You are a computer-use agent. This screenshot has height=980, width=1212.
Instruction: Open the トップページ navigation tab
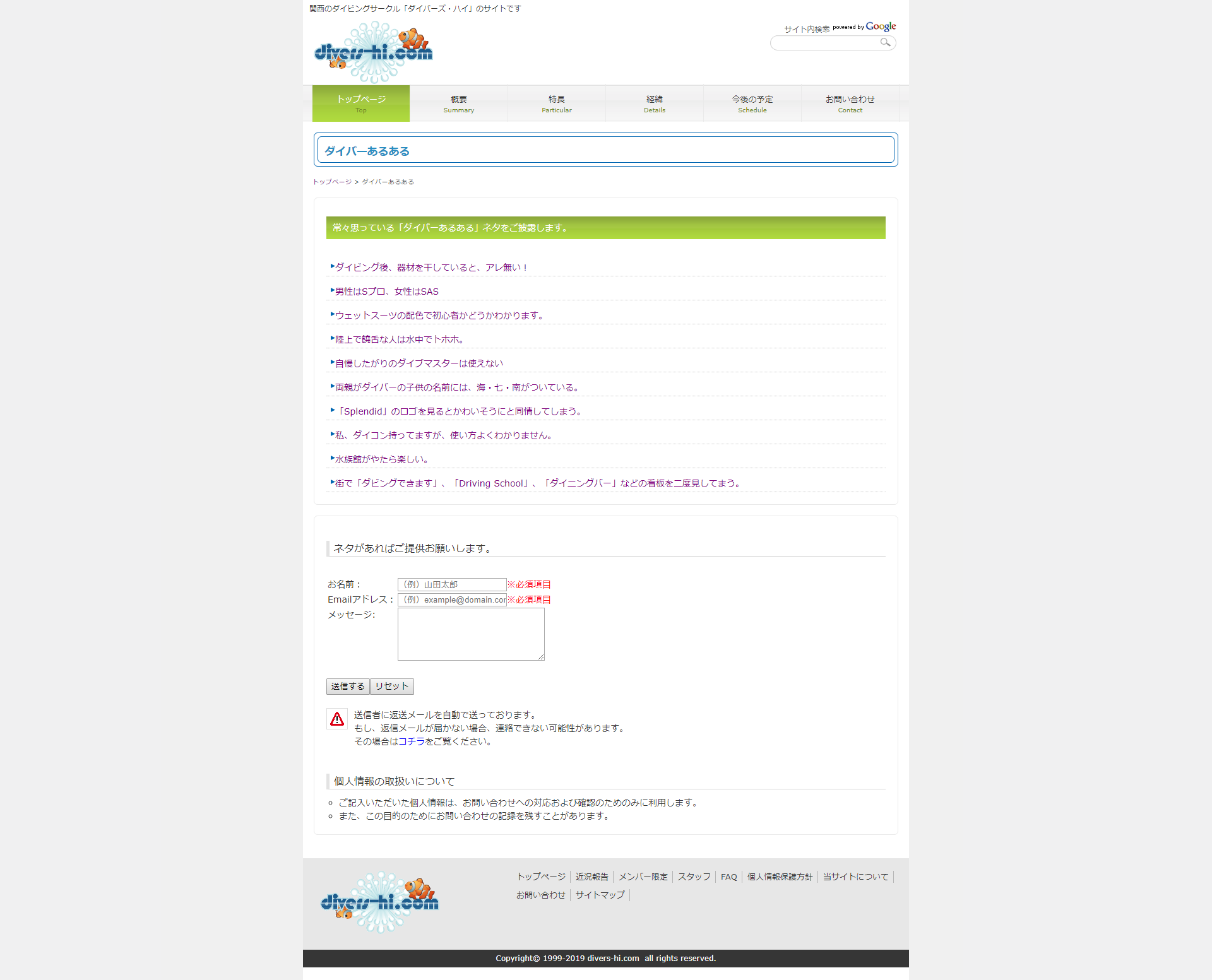coord(361,103)
